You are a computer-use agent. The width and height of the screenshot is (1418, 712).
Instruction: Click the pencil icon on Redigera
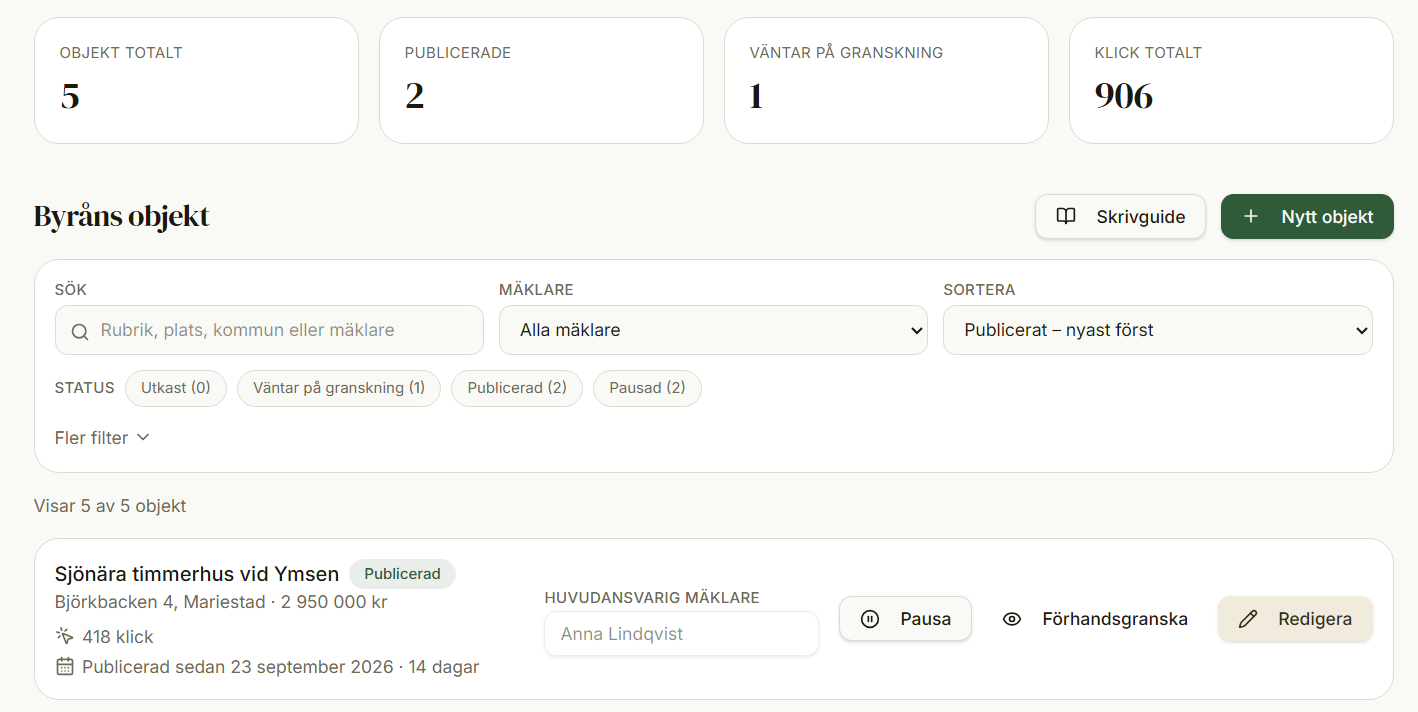[x=1248, y=619]
